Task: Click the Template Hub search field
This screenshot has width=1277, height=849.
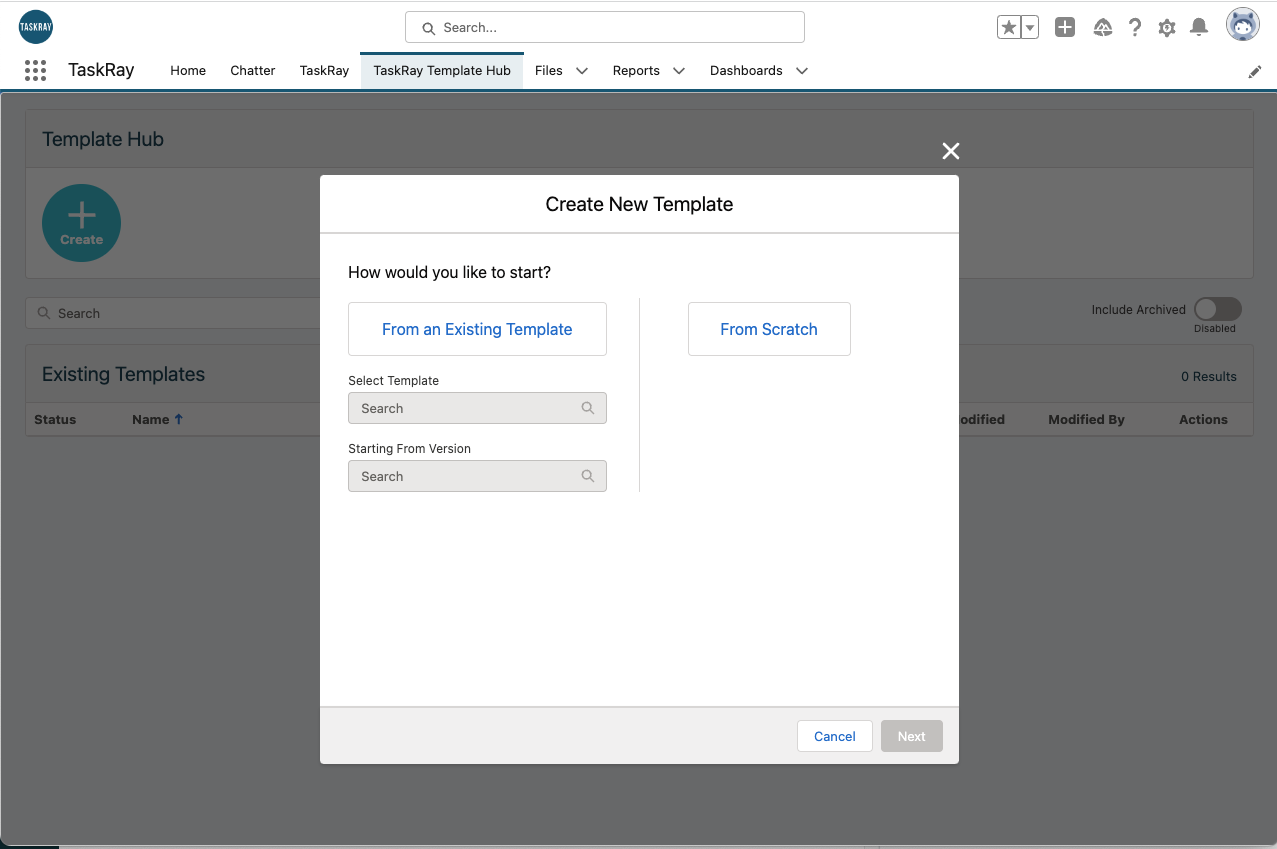Action: [172, 313]
